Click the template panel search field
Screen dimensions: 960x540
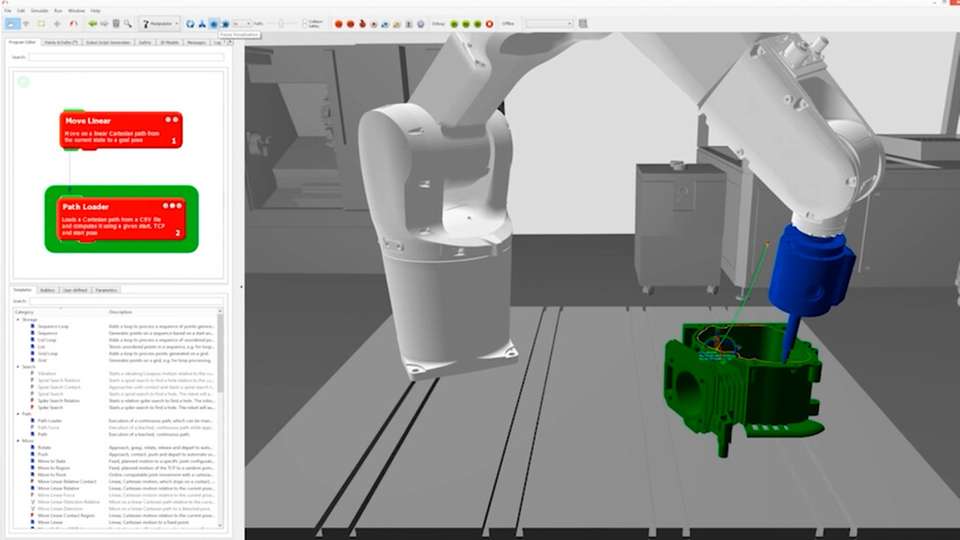[x=126, y=301]
